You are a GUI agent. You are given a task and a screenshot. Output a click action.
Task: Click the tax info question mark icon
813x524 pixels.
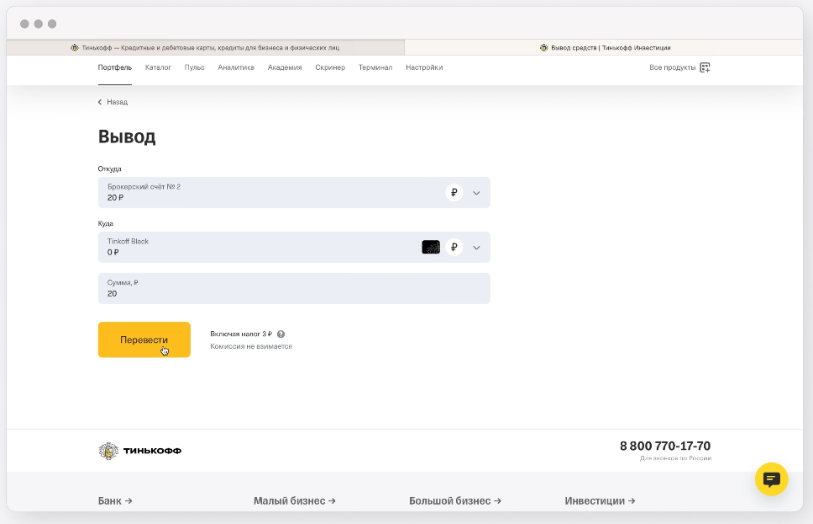(x=281, y=334)
